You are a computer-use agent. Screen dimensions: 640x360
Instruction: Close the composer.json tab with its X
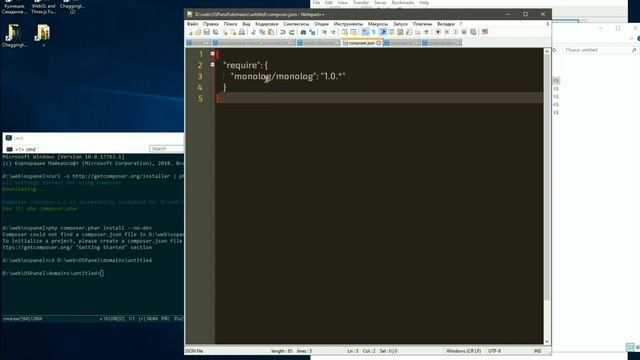(379, 43)
